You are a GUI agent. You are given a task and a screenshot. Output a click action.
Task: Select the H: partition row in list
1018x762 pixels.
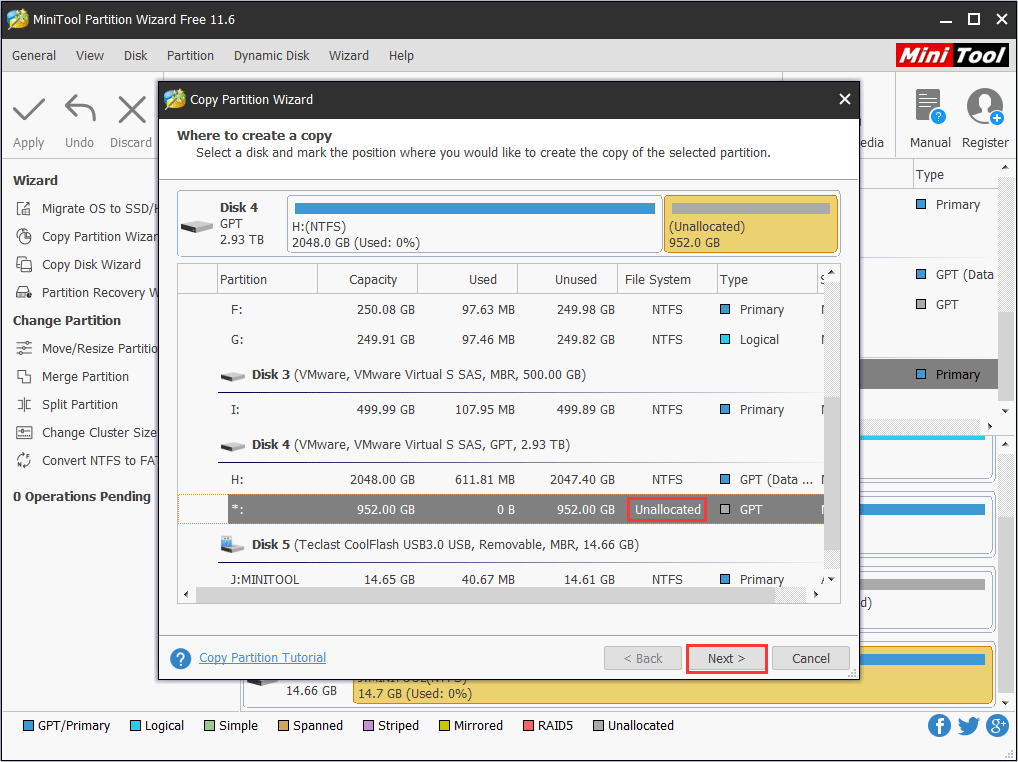click(x=501, y=480)
